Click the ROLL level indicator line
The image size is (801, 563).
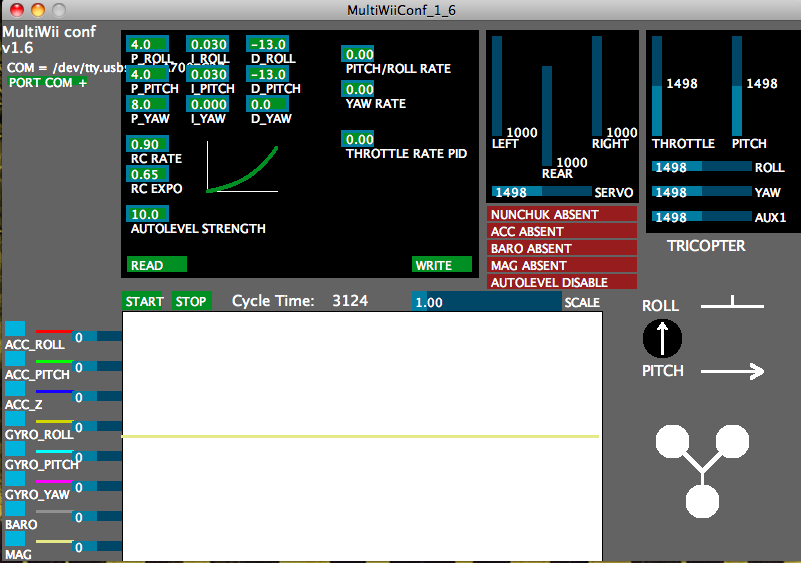point(732,304)
